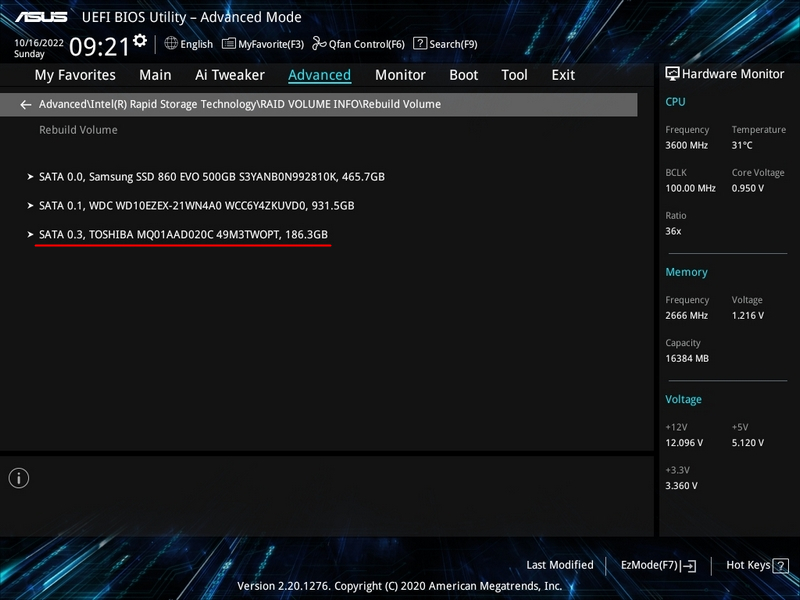Click the 09:21 clock time
Screen dimensions: 800x600
[x=99, y=47]
